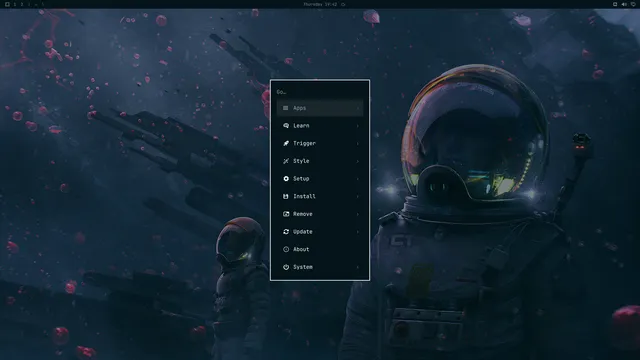640x360 pixels.
Task: Select the About menu entry
Action: click(x=320, y=249)
